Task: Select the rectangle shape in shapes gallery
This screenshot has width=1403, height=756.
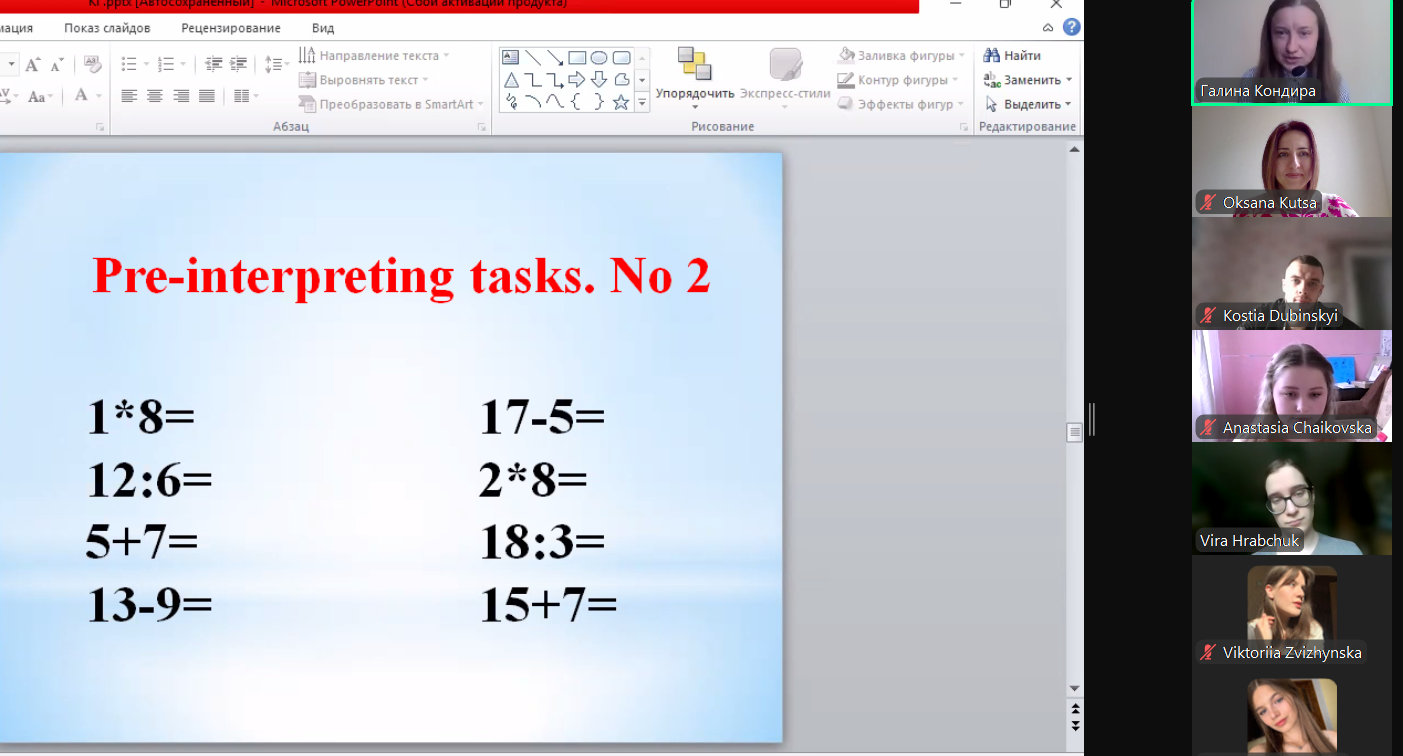Action: coord(577,57)
